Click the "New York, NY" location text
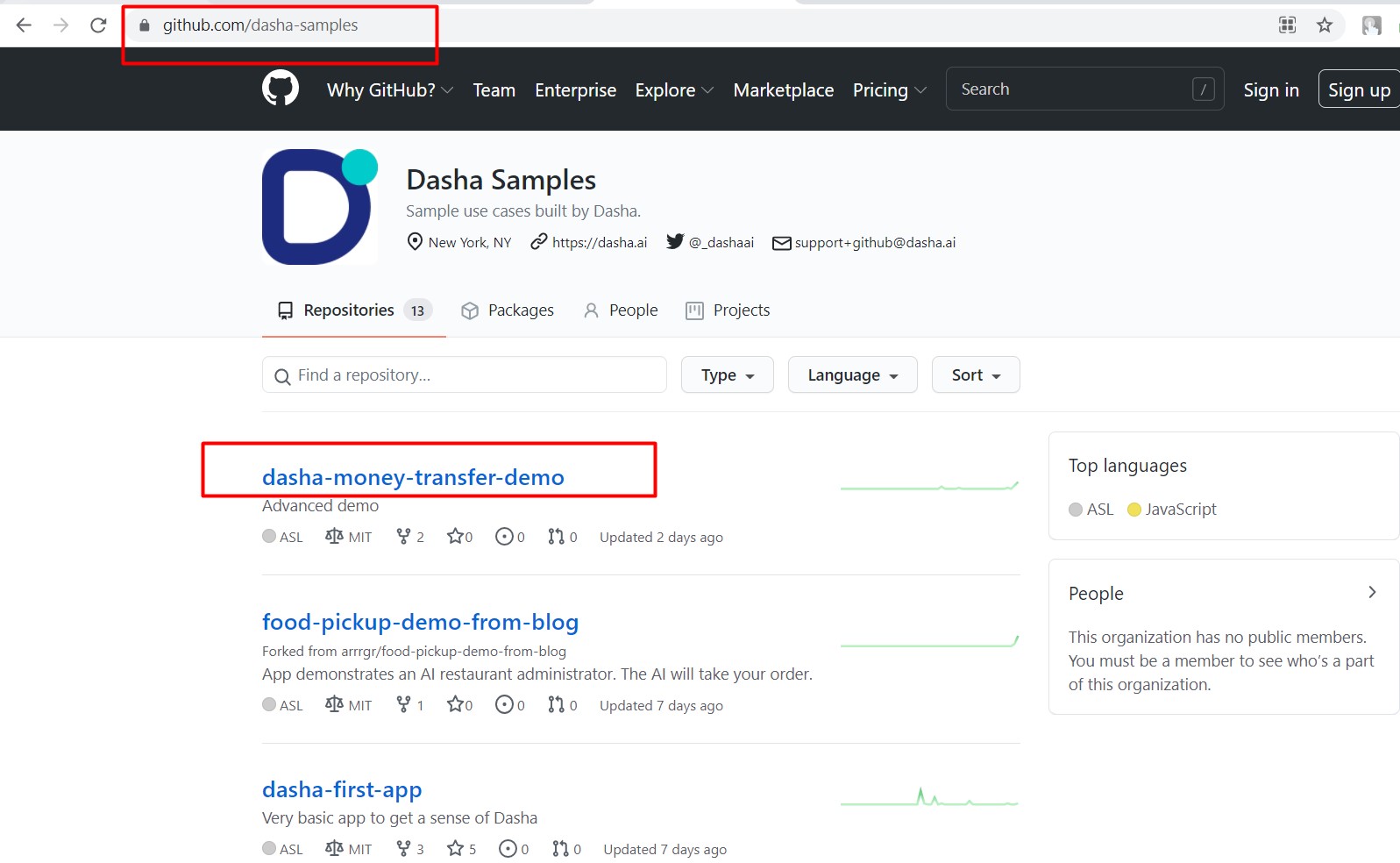Image resolution: width=1400 pixels, height=863 pixels. [470, 242]
